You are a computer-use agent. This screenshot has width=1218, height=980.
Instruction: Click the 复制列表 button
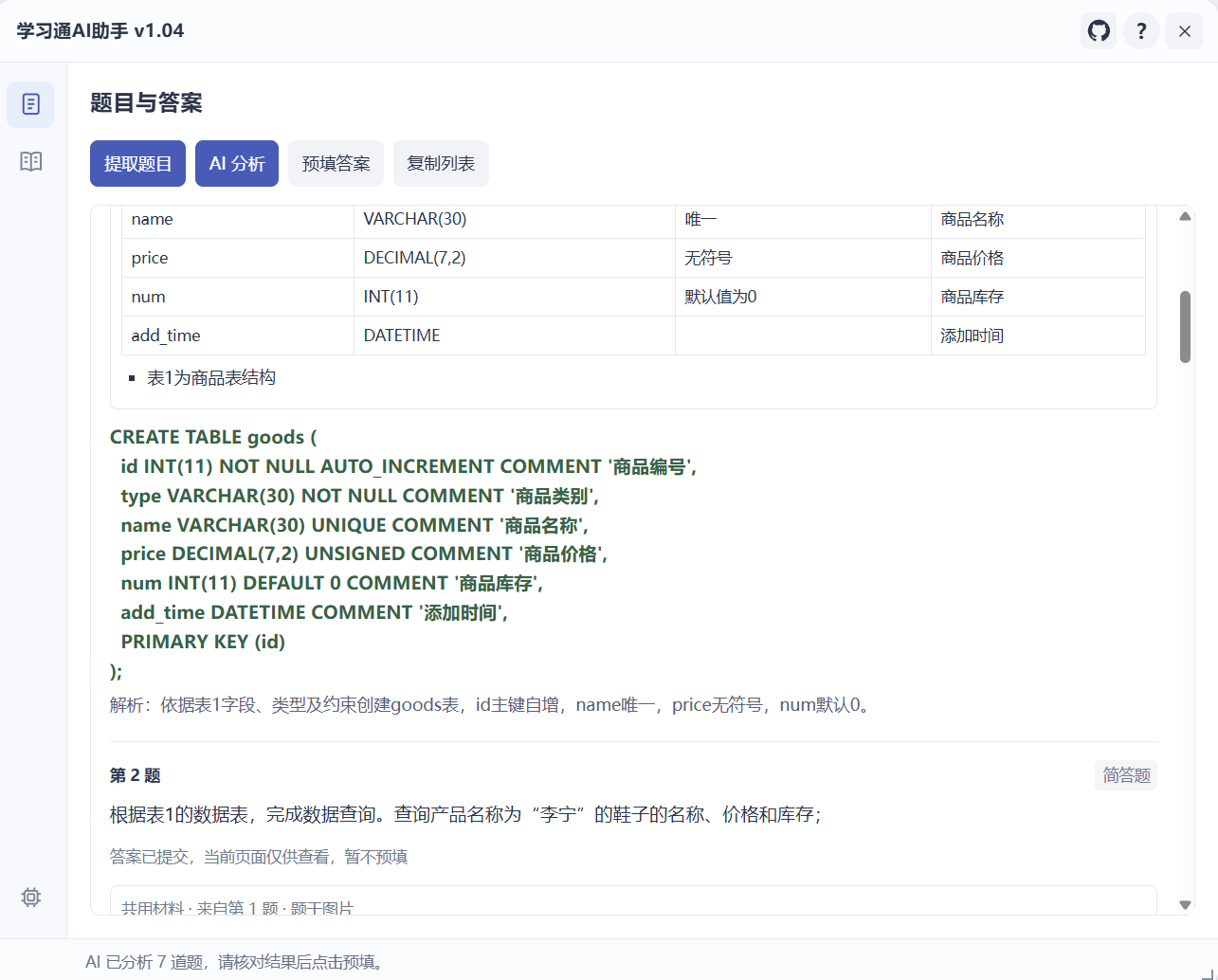pos(441,164)
